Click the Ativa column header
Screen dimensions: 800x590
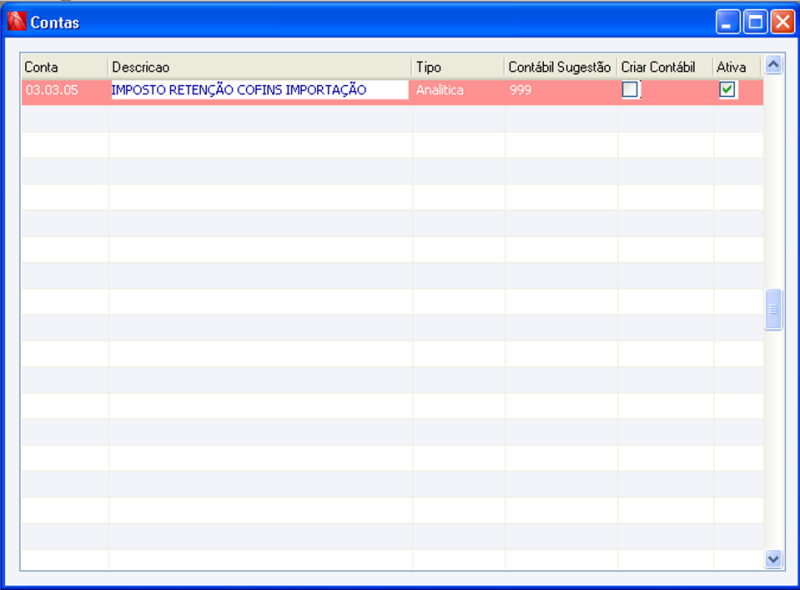(733, 66)
